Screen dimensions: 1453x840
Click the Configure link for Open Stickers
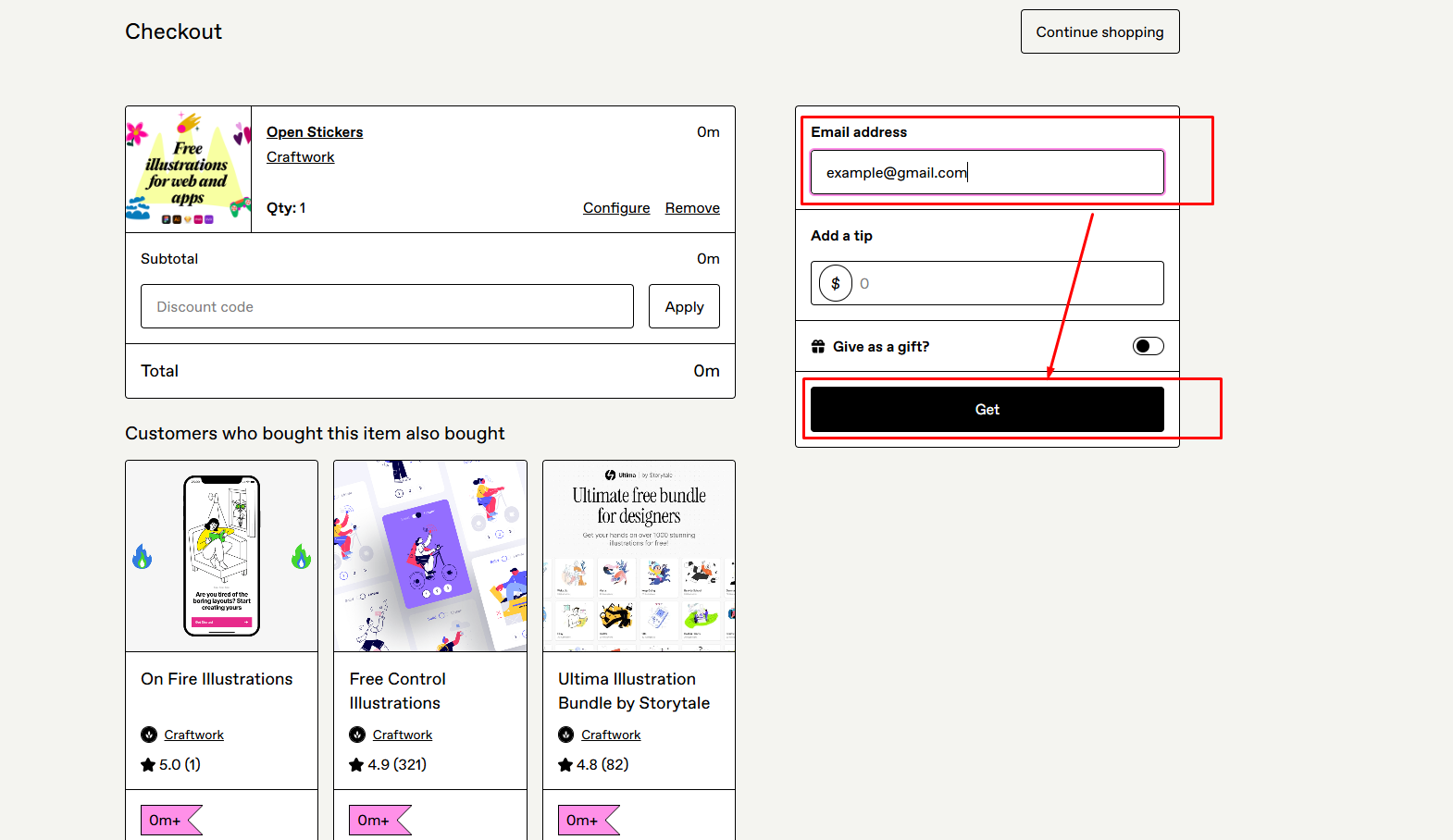point(616,208)
